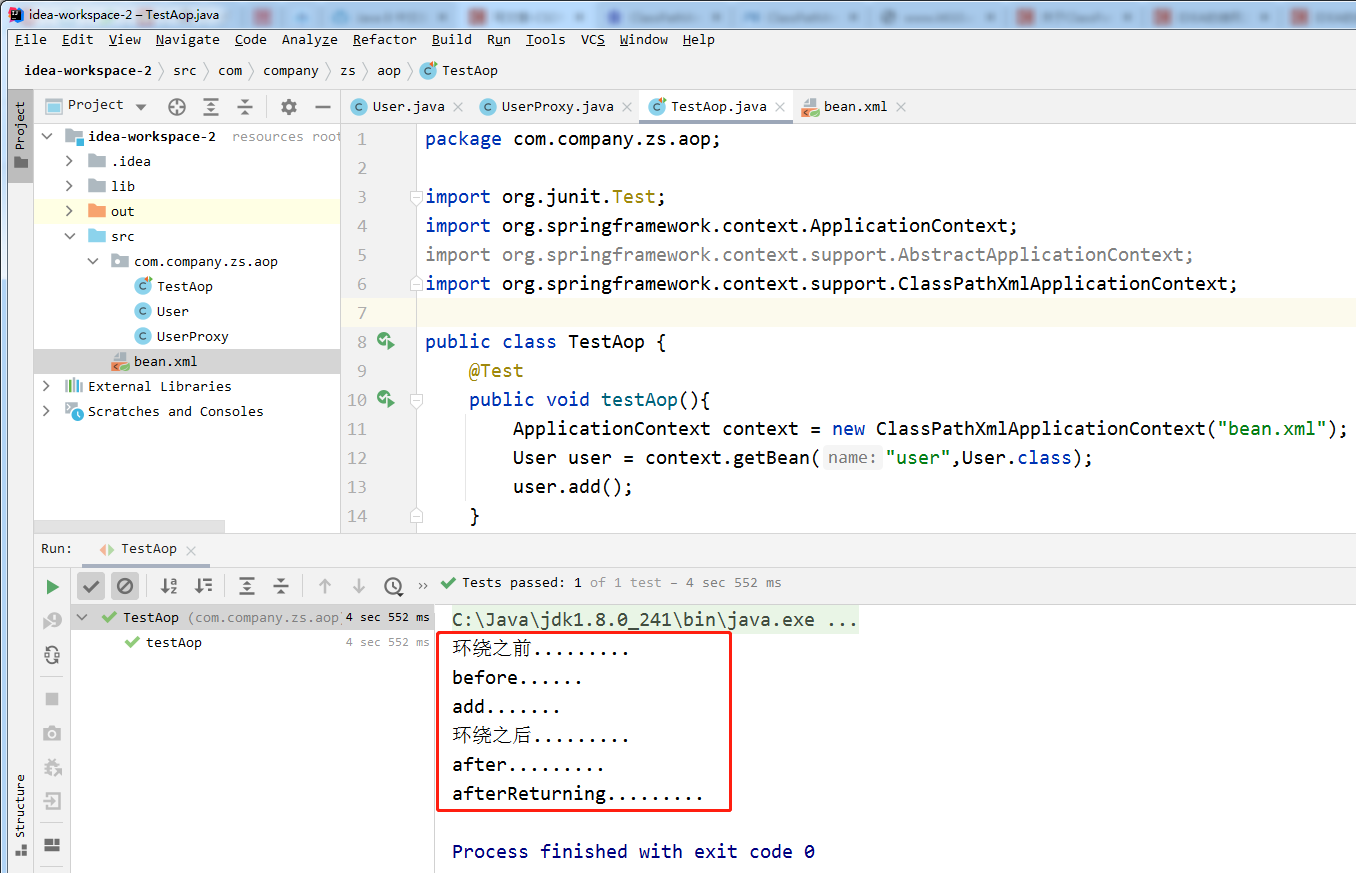The width and height of the screenshot is (1356, 873).
Task: Collapse idea-workspace-2 root node arrow
Action: pyautogui.click(x=47, y=136)
